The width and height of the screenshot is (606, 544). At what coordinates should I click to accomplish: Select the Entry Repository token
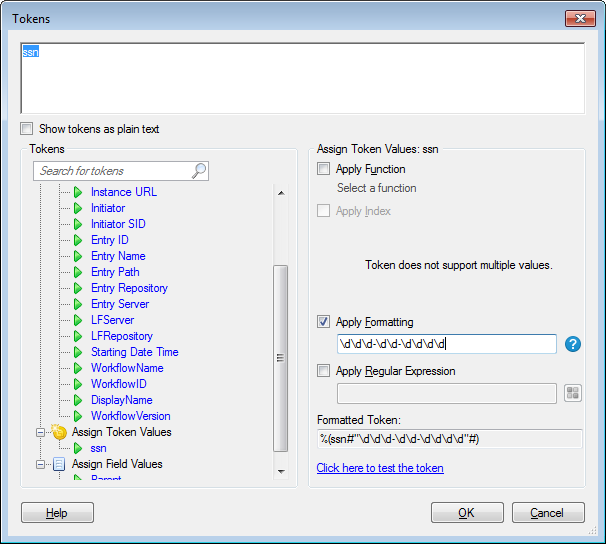[x=129, y=288]
